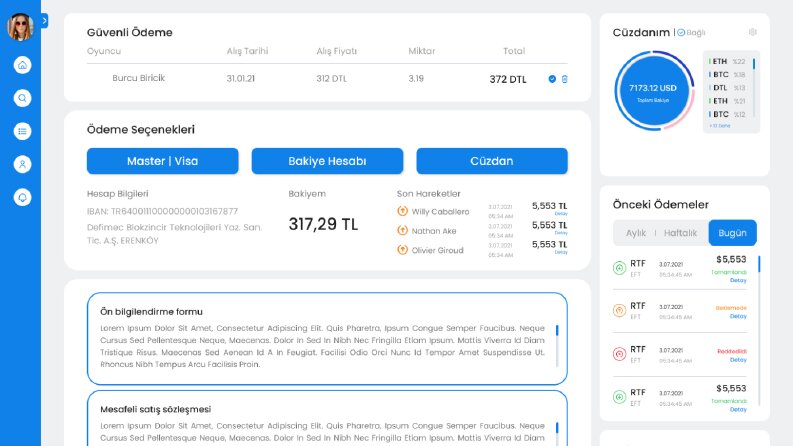This screenshot has width=793, height=446.
Task: Click the Bağlı connected check icon
Action: pyautogui.click(x=681, y=32)
